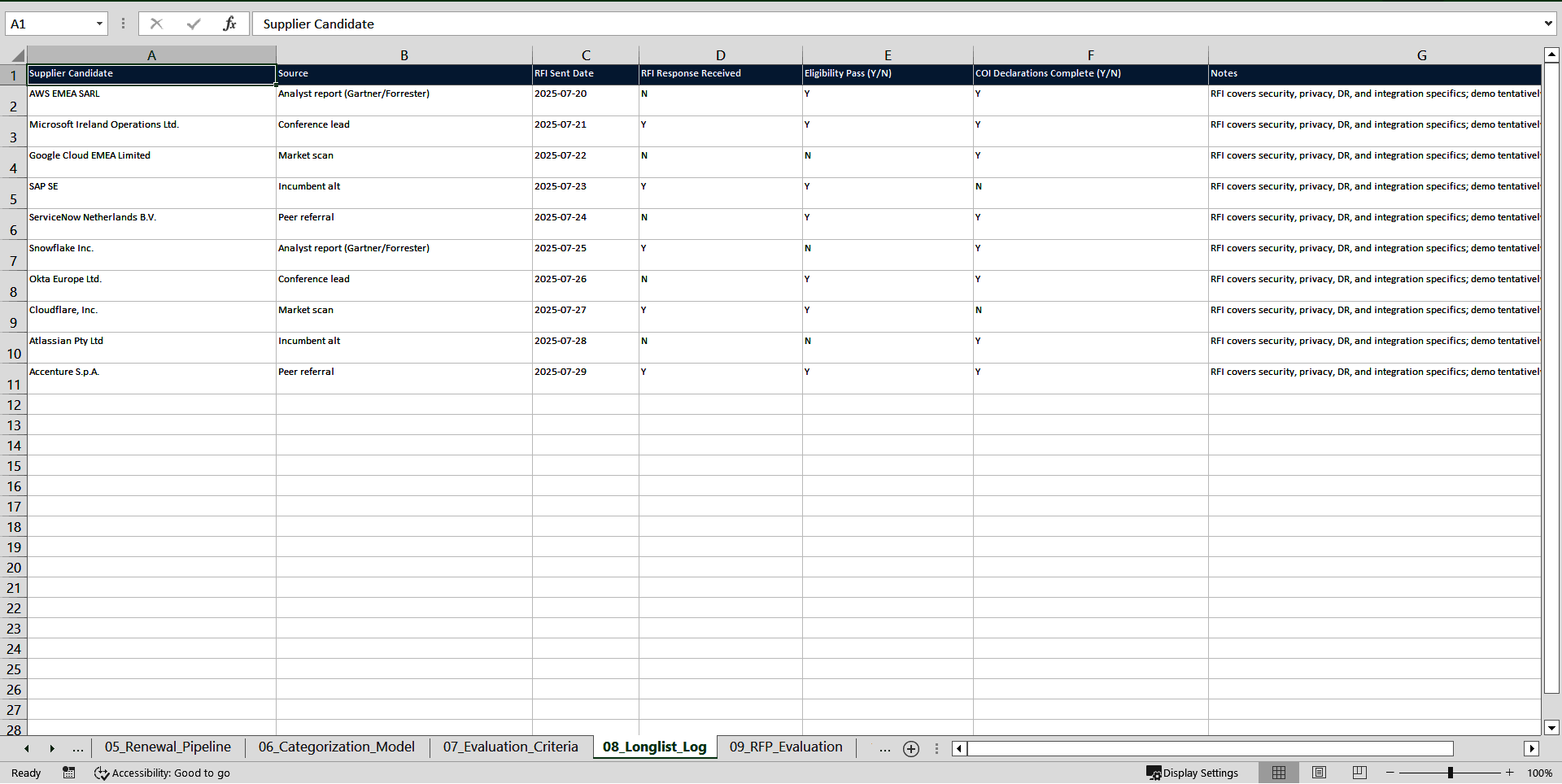
Task: Select the 'ServiceNow Netherlands B.V.' cell
Action: pyautogui.click(x=151, y=224)
